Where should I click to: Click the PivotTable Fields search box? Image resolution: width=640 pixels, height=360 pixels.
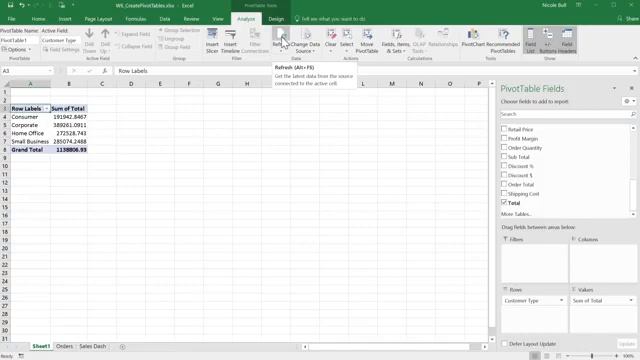568,114
